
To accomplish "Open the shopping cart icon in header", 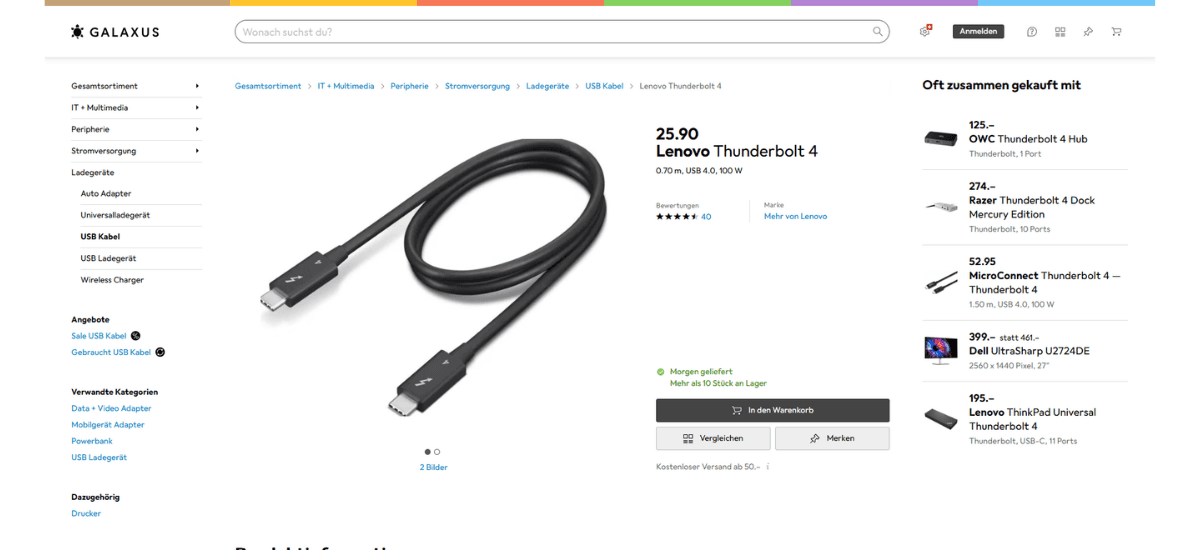I will pos(1116,32).
